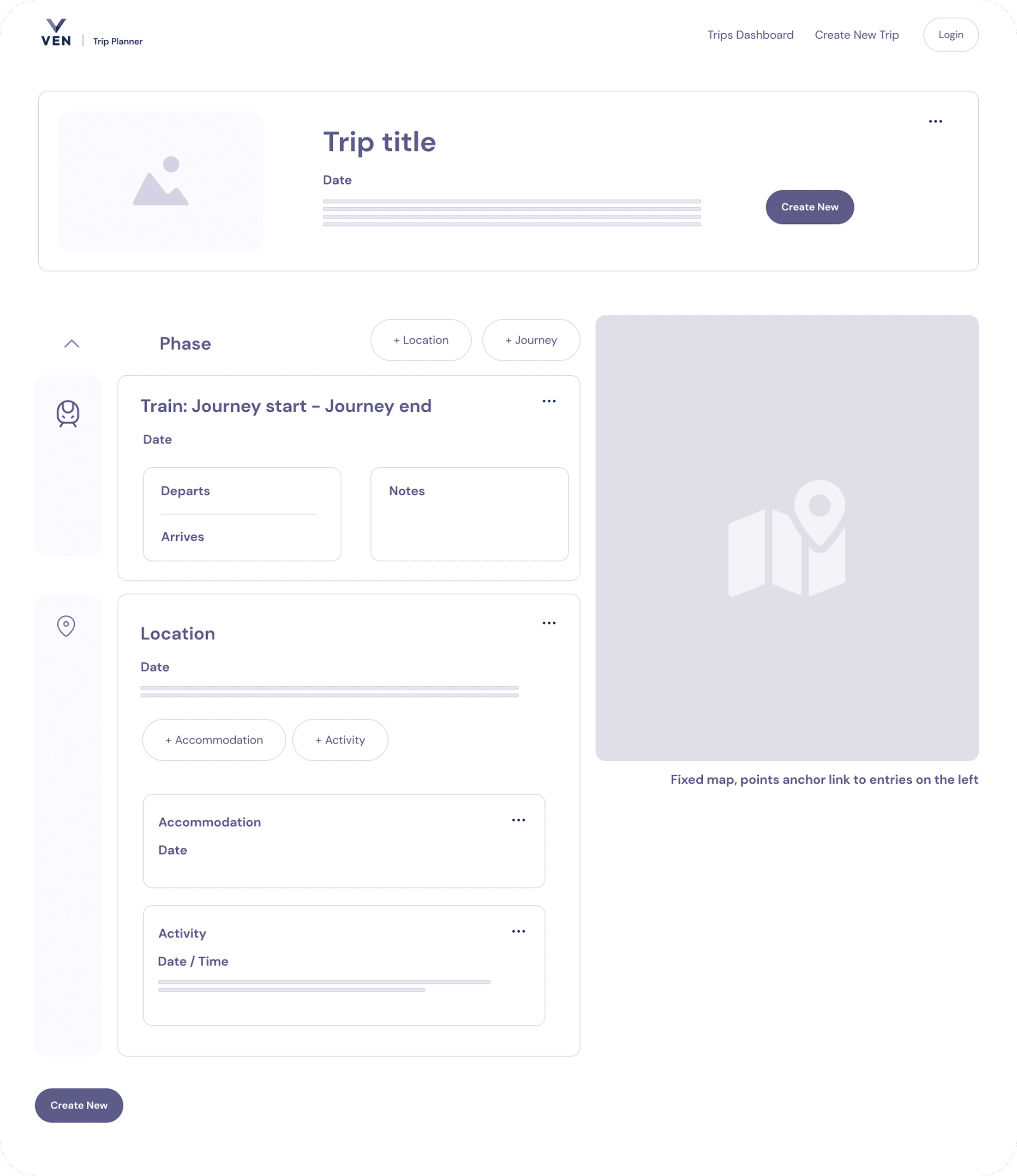Click the location pin icon in the sidebar
The image size is (1017, 1176).
(x=66, y=625)
